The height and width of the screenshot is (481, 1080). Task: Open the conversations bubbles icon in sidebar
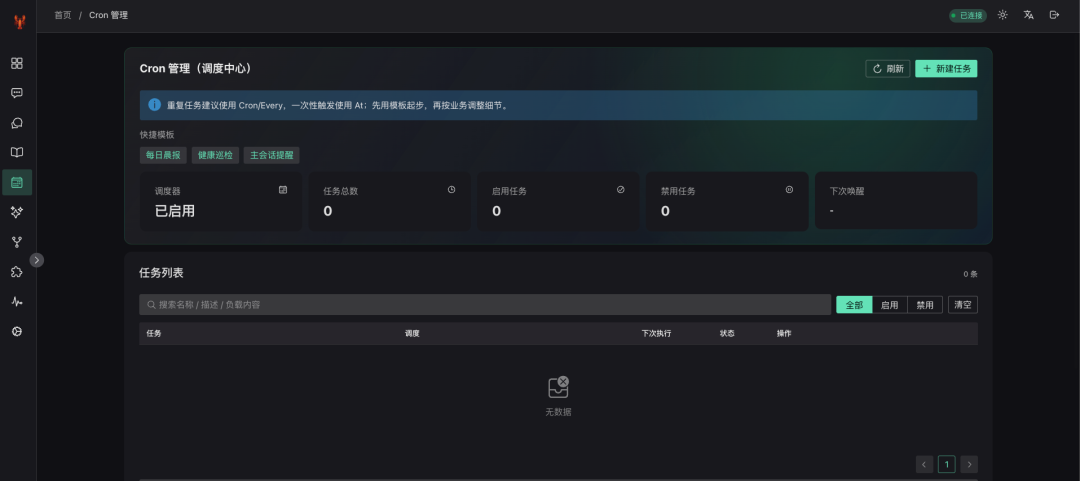point(17,123)
